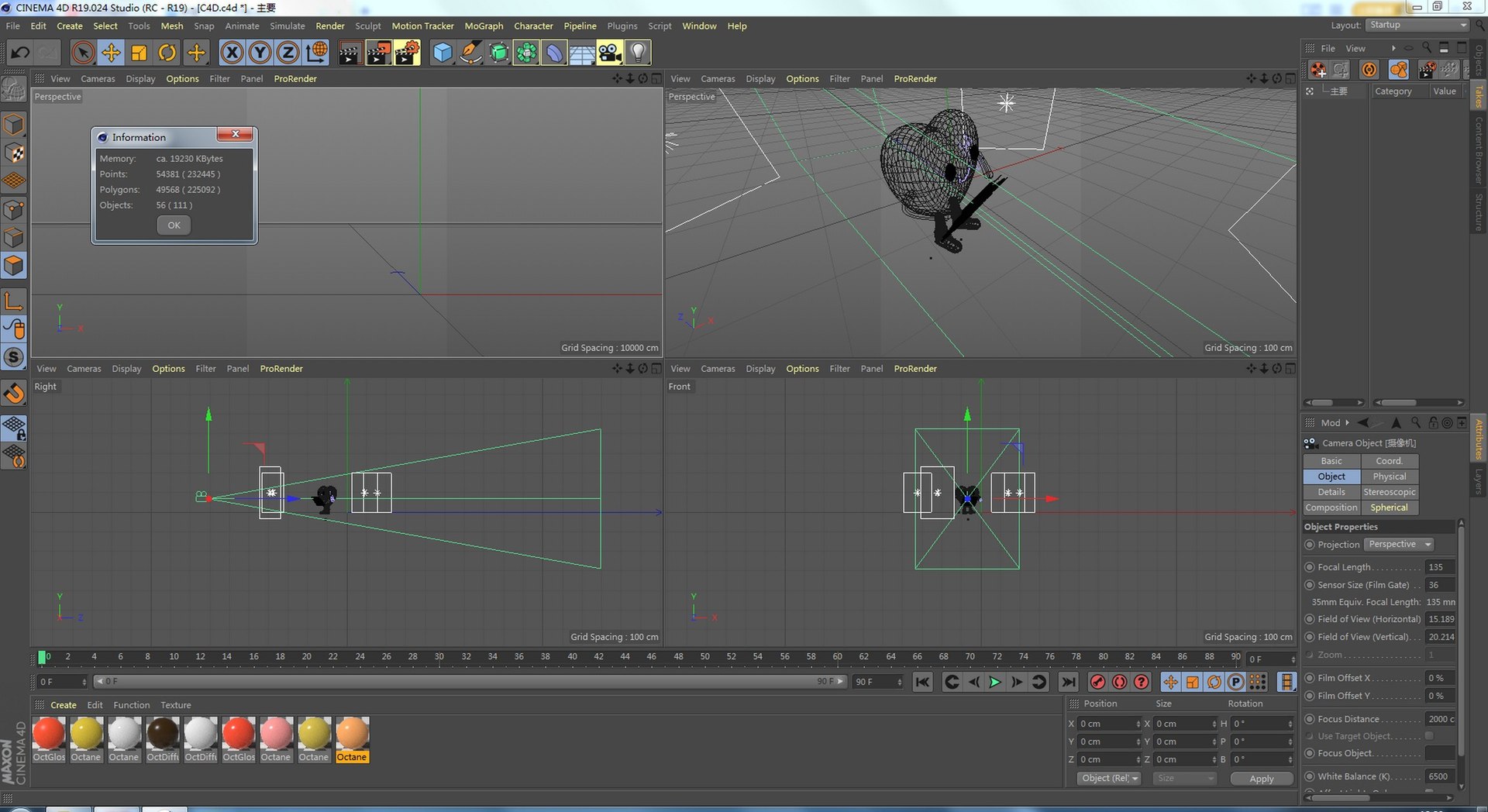
Task: Open the MoGraph menu
Action: click(484, 26)
